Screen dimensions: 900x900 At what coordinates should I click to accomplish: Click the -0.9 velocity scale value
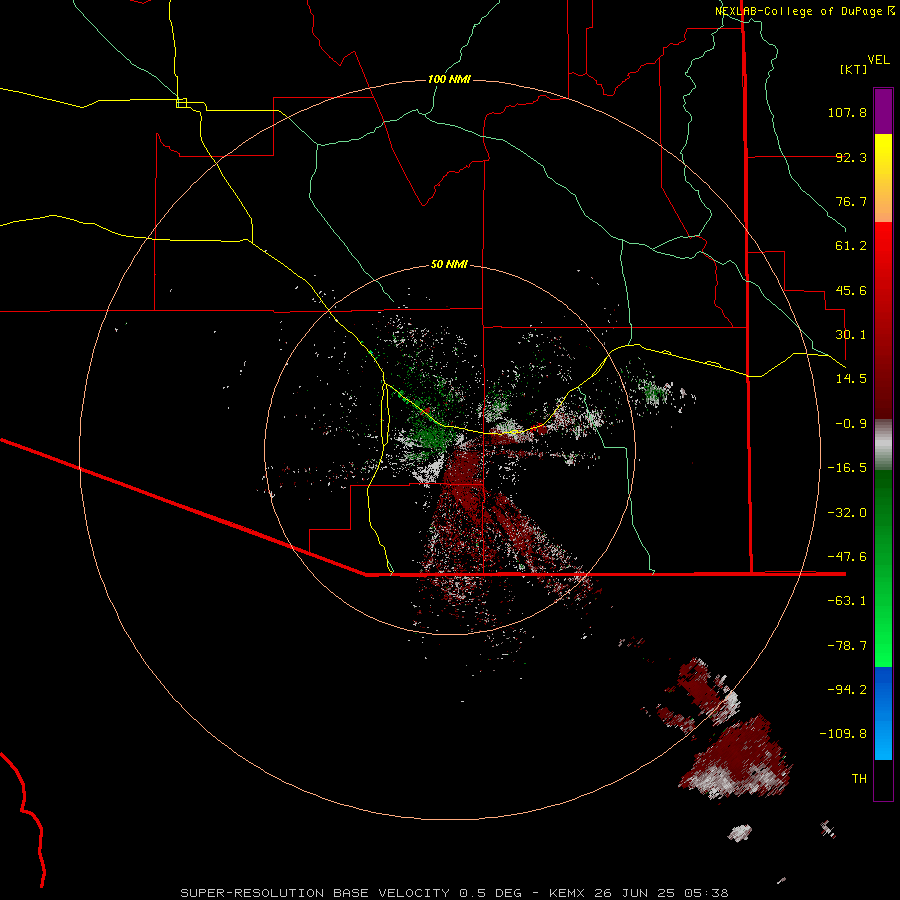[x=851, y=424]
